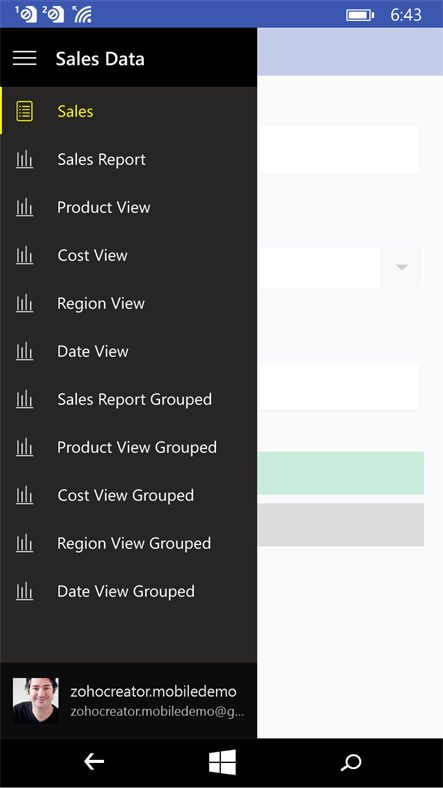443x788 pixels.
Task: Open the Sales Report view
Action: pyautogui.click(x=128, y=160)
